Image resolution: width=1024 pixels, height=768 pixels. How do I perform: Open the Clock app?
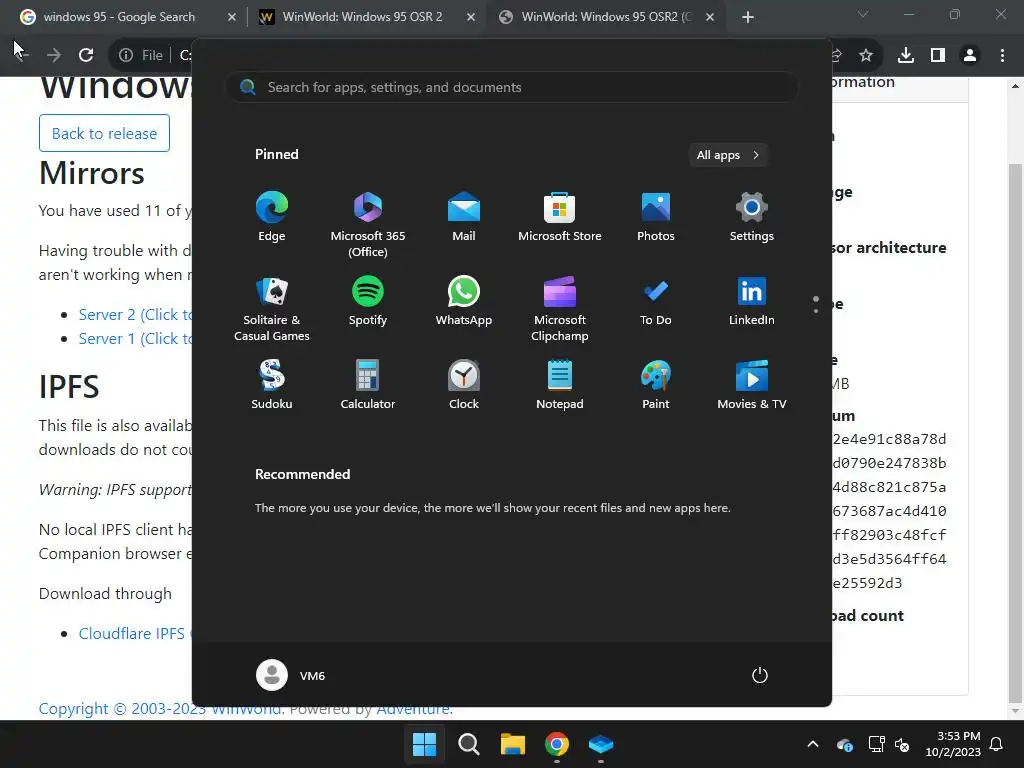(x=464, y=385)
